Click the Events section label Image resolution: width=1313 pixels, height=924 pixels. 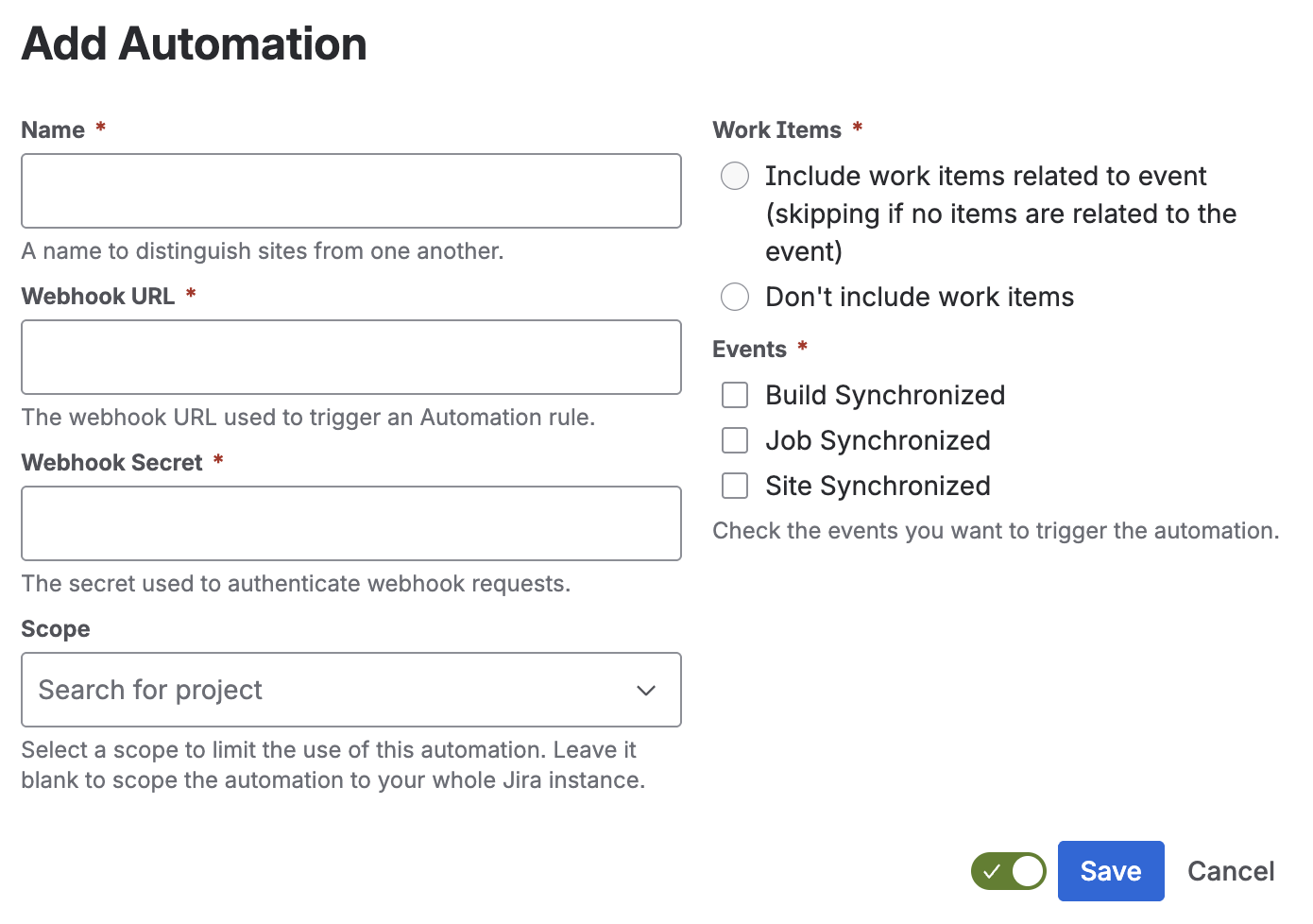pyautogui.click(x=749, y=349)
